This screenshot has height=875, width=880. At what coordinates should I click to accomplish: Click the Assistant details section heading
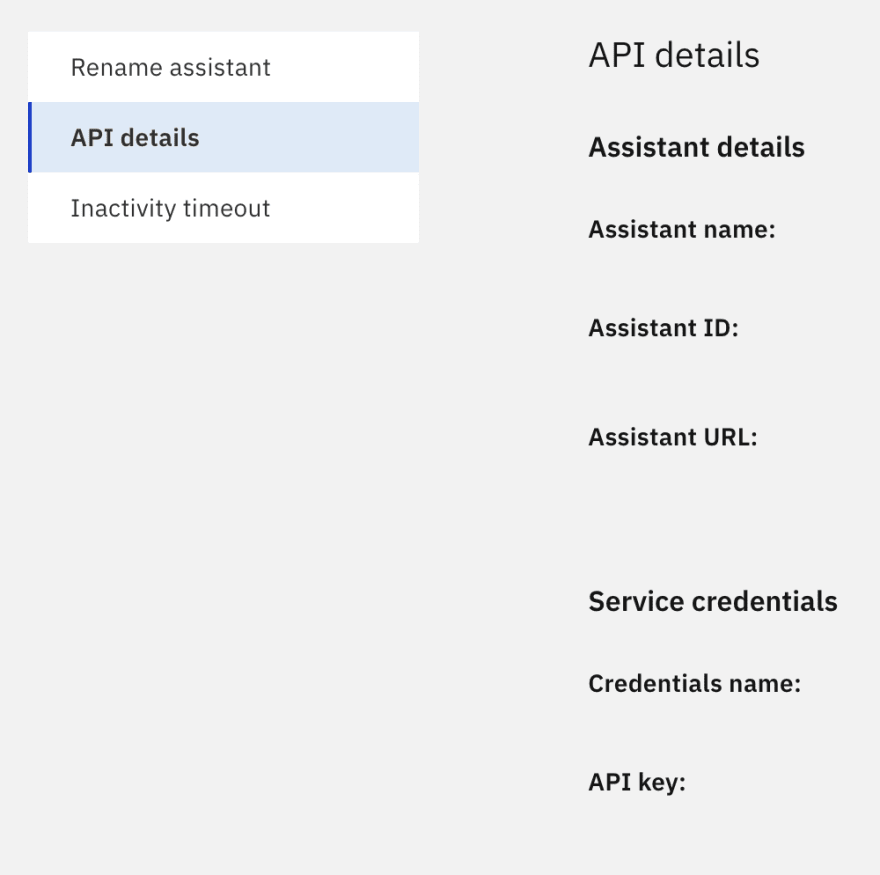coord(696,148)
